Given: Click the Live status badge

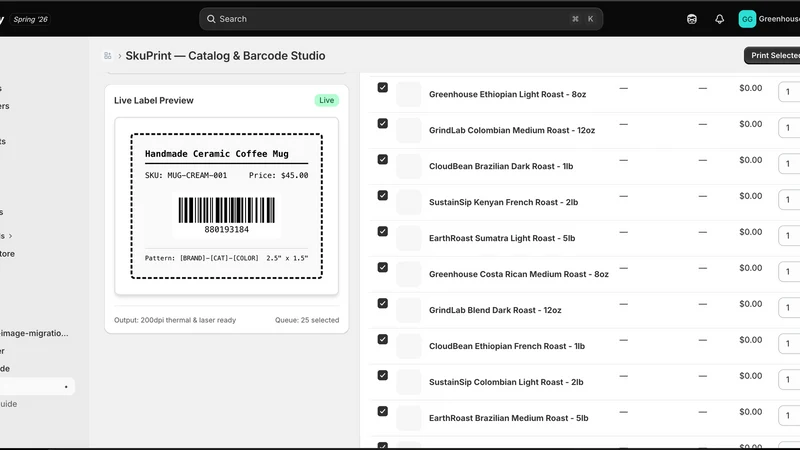Looking at the screenshot, I should (x=327, y=100).
